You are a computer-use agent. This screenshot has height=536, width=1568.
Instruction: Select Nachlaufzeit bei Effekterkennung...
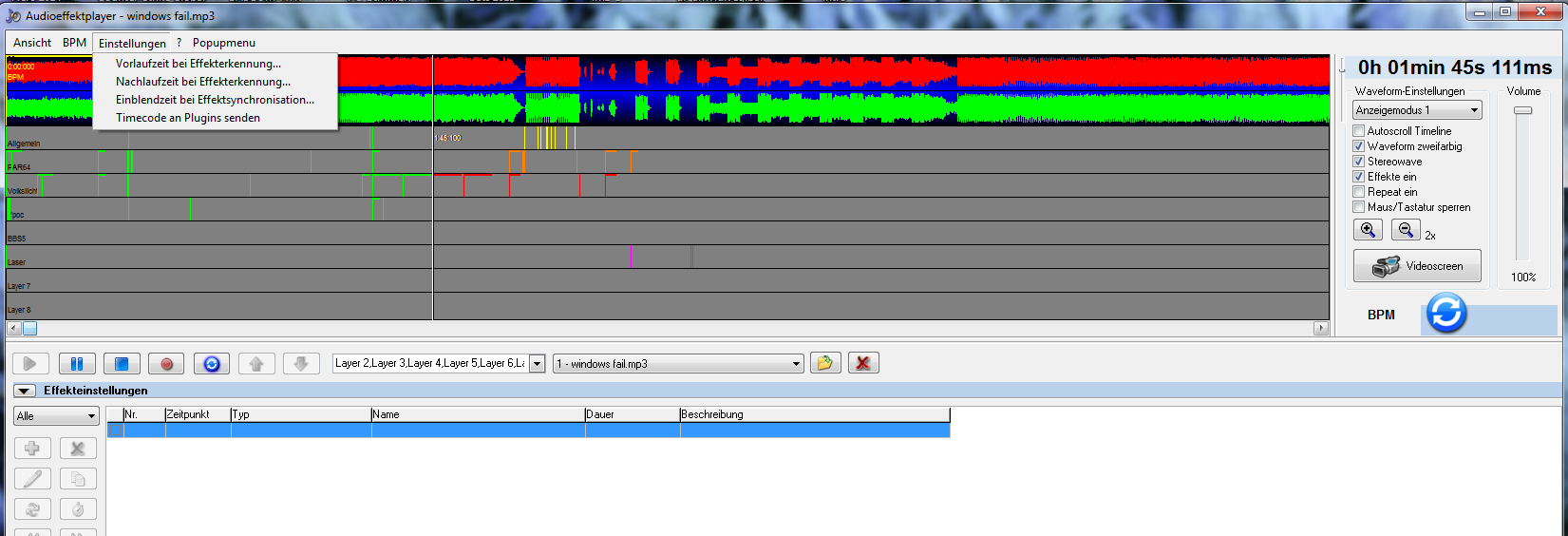point(216,82)
